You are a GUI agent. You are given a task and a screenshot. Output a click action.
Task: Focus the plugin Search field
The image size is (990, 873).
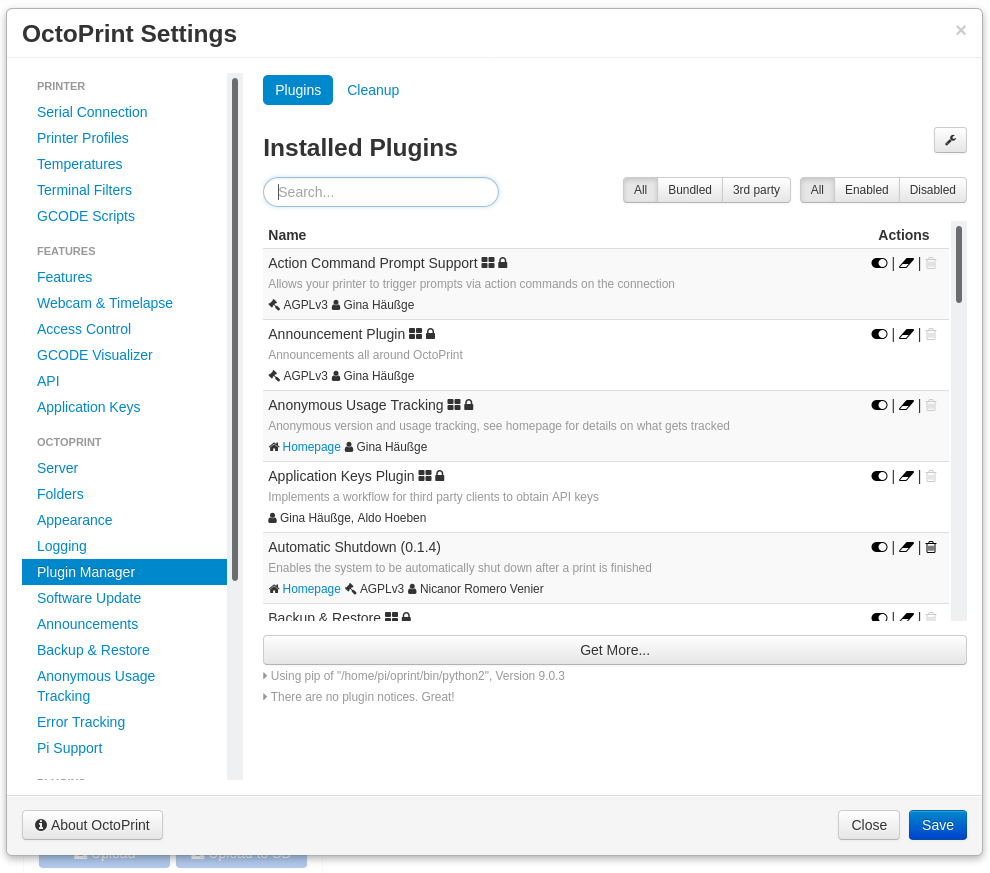[x=381, y=192]
